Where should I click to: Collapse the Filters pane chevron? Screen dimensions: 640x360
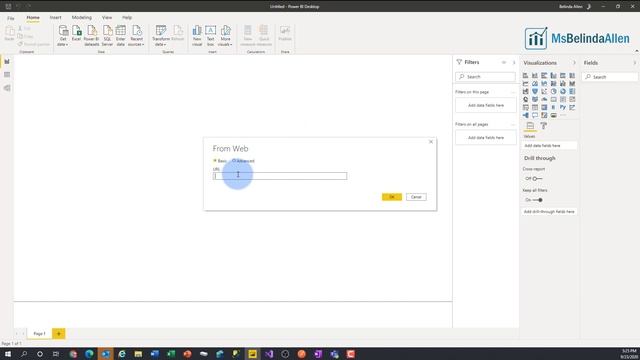click(514, 62)
